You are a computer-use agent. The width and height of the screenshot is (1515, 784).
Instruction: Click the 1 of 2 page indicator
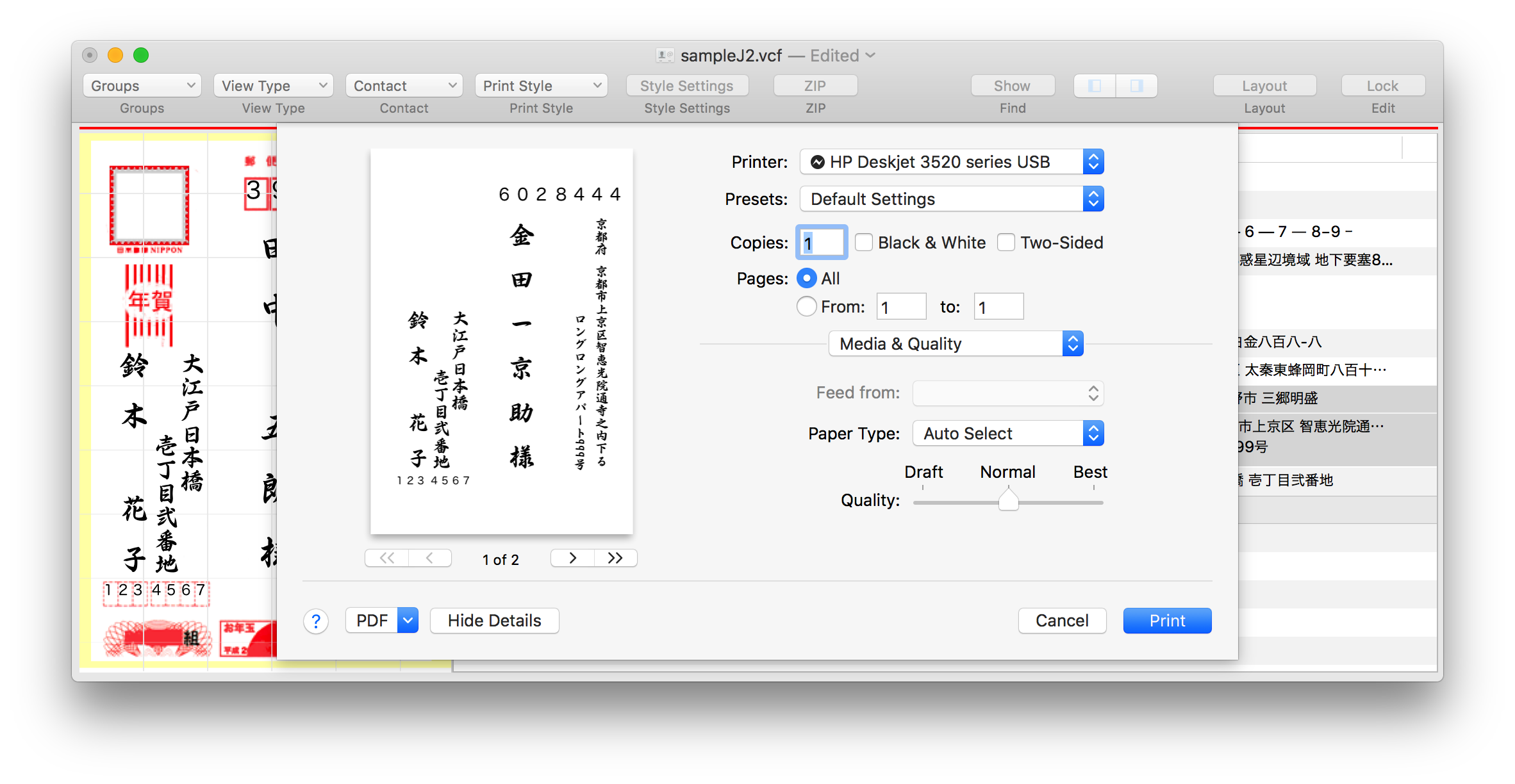point(501,560)
